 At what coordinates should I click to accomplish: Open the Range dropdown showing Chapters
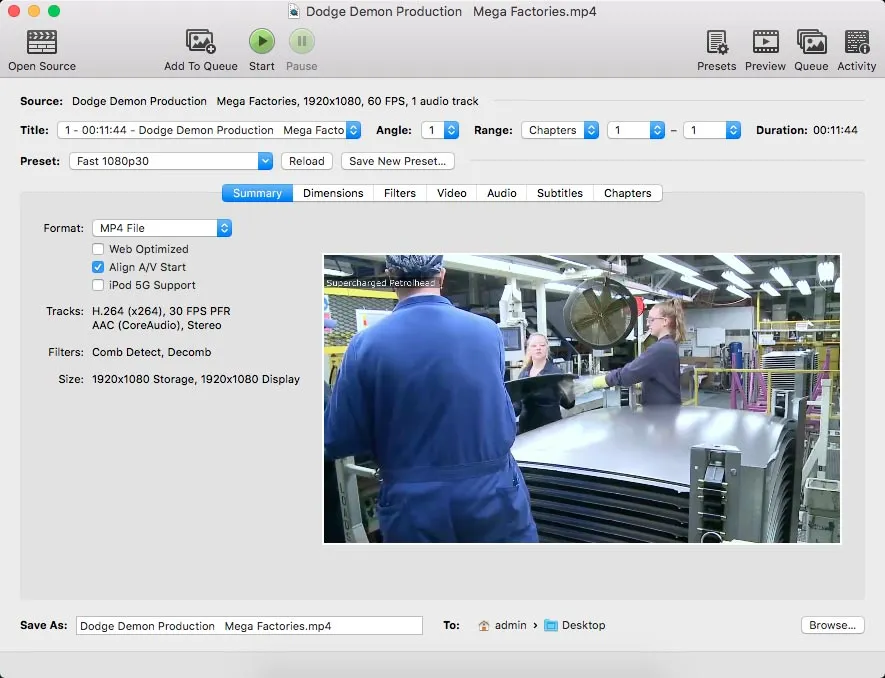(x=560, y=129)
